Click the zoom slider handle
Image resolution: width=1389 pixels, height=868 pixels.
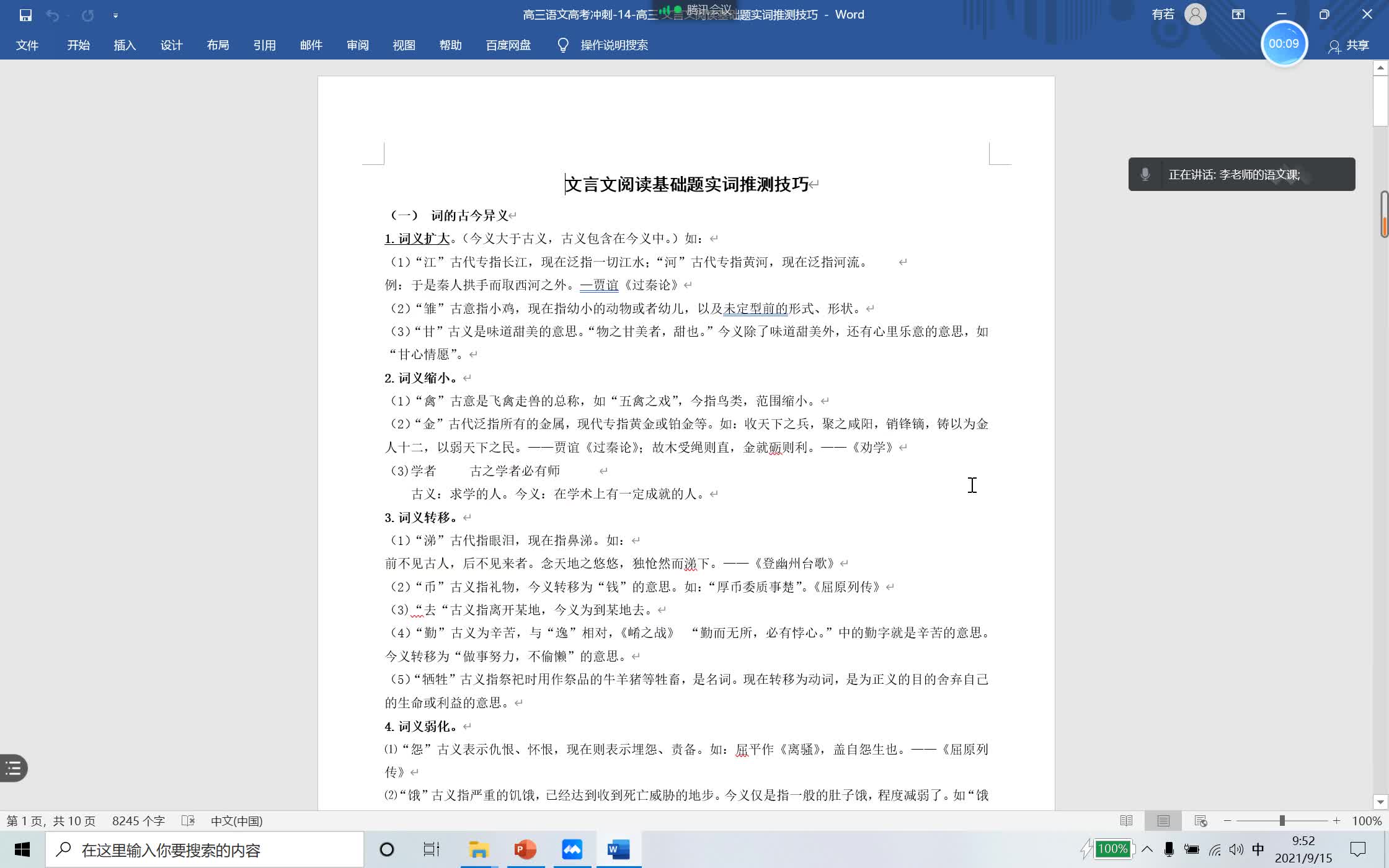pyautogui.click(x=1282, y=821)
